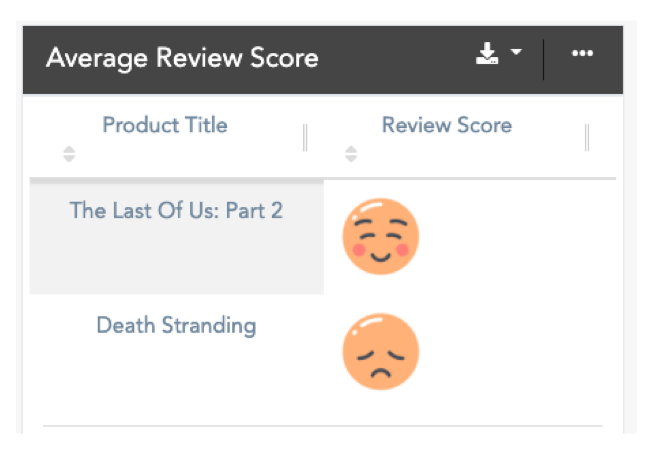Click empty space right of the sad emoji
650x461 pixels.
(510, 351)
